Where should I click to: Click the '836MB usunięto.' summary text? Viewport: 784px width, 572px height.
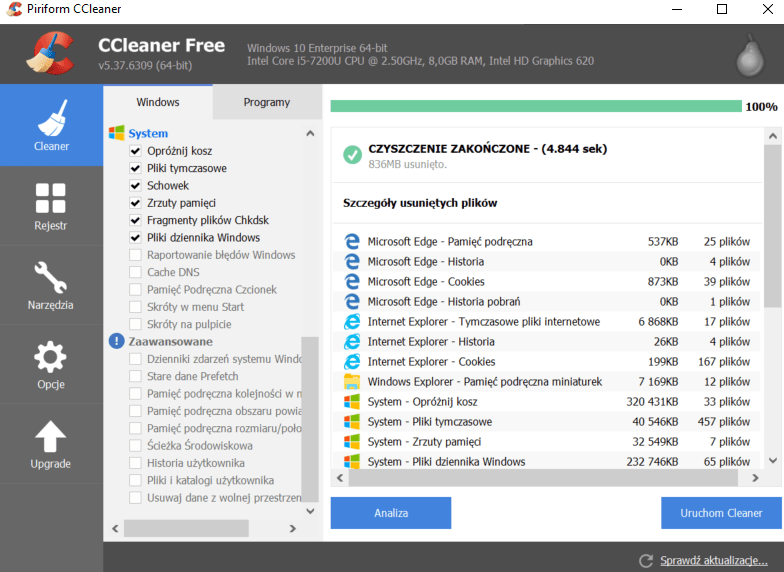pos(408,164)
